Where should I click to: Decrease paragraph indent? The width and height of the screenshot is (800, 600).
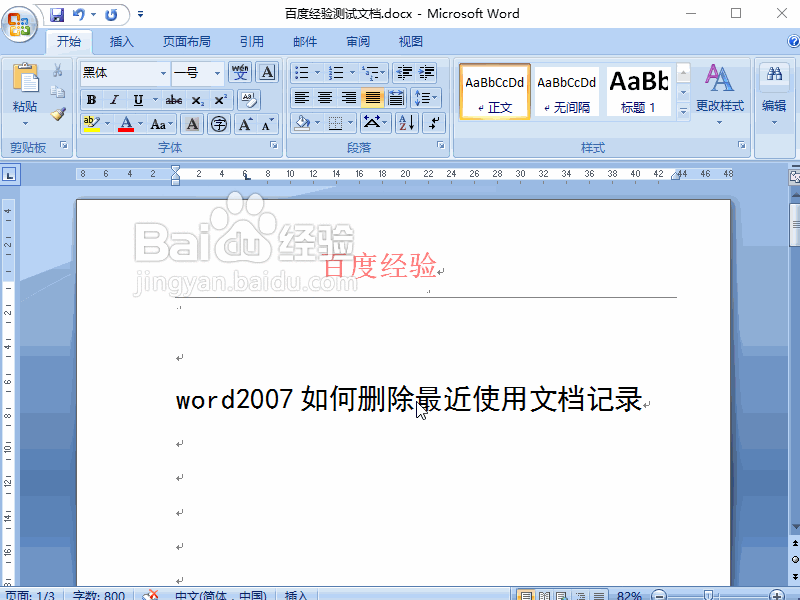point(404,73)
